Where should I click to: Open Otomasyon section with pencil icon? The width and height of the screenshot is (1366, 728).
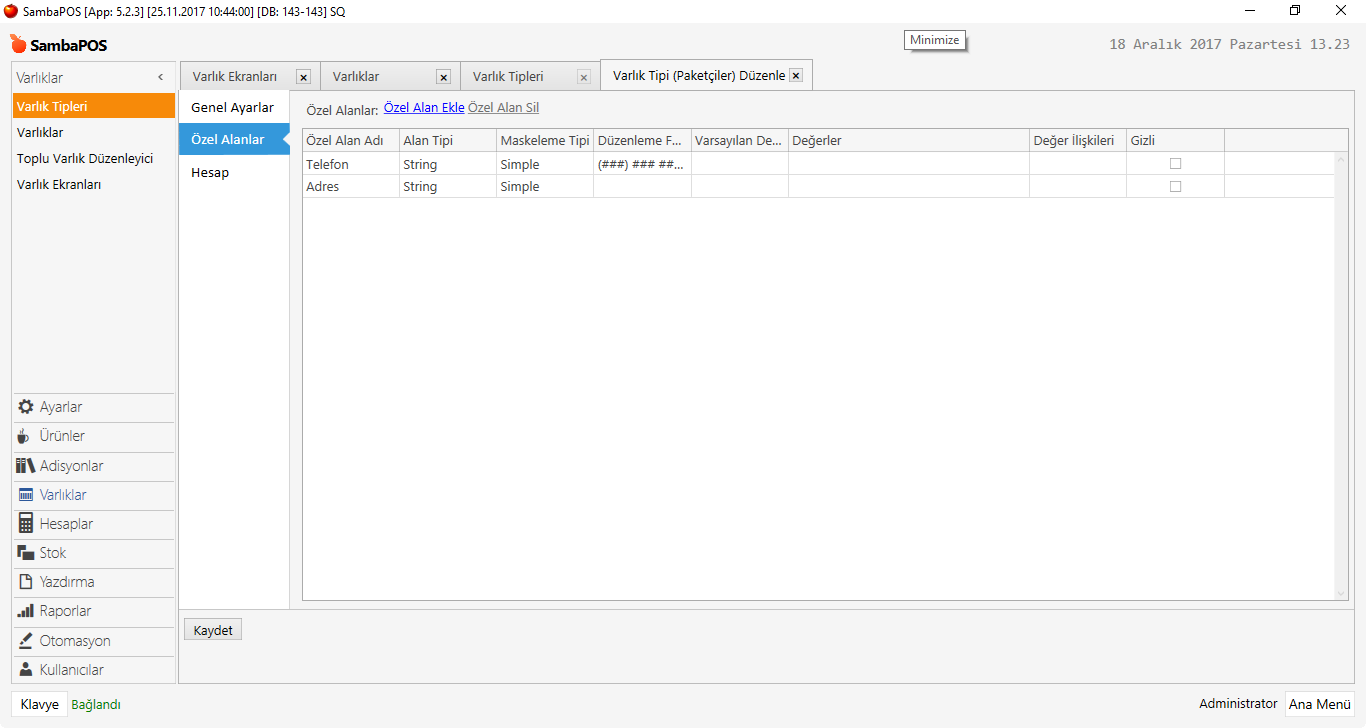coord(74,641)
